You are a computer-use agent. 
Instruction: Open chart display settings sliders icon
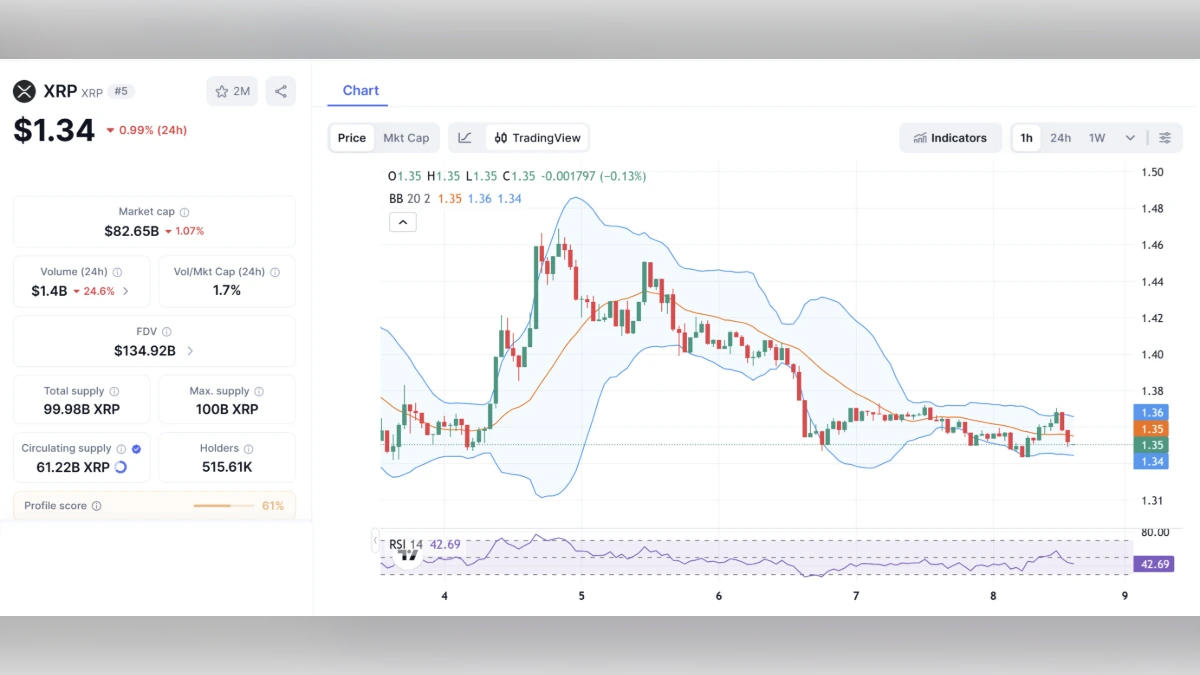coord(1165,138)
